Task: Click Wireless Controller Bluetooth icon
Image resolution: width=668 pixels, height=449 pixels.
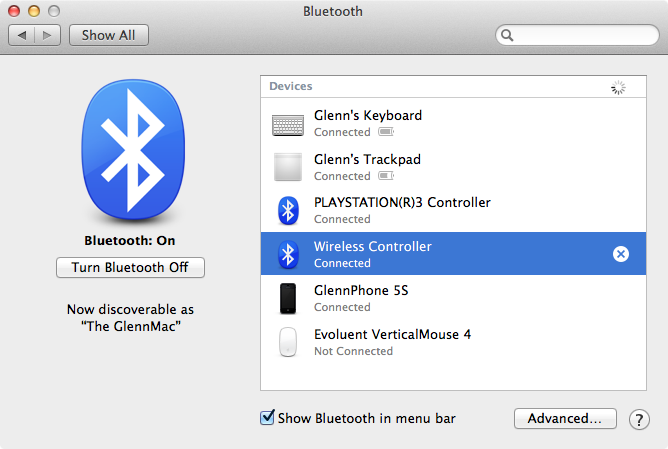Action: tap(288, 254)
